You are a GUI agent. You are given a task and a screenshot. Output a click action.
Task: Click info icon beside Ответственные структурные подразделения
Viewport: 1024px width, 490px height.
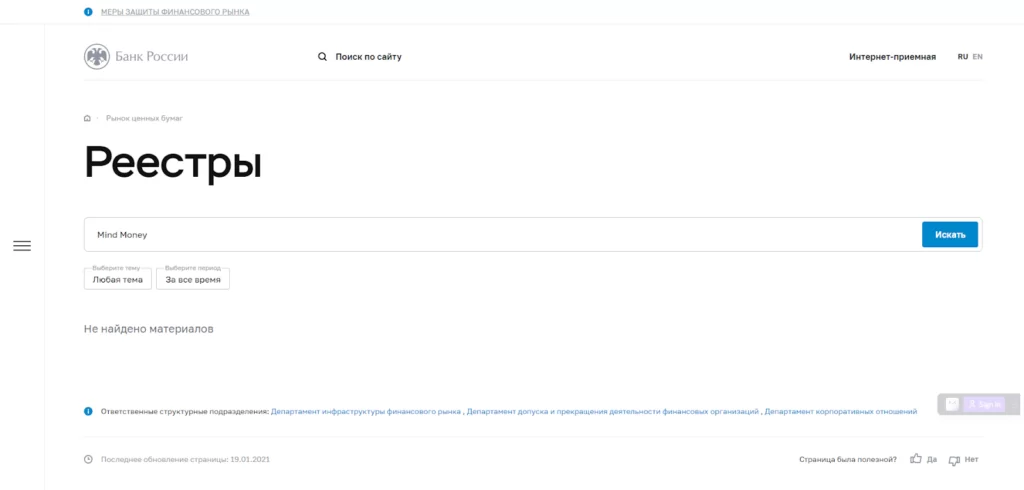point(88,412)
